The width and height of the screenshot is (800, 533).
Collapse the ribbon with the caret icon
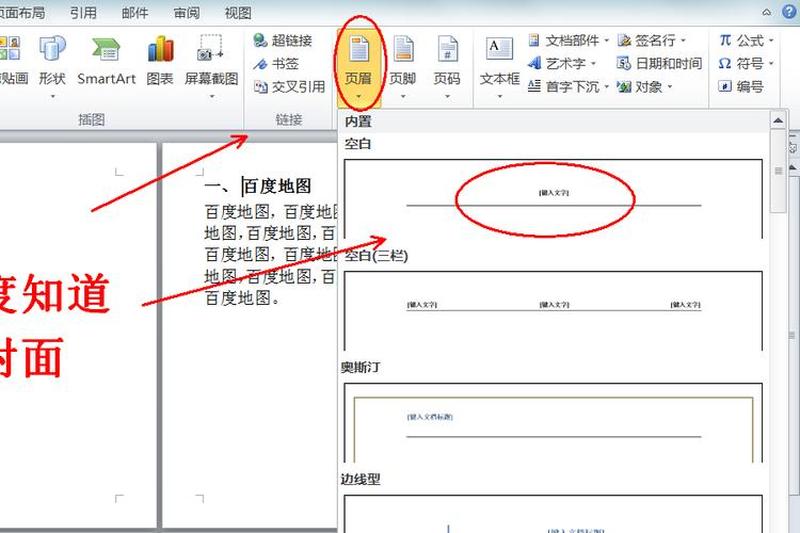click(x=767, y=12)
